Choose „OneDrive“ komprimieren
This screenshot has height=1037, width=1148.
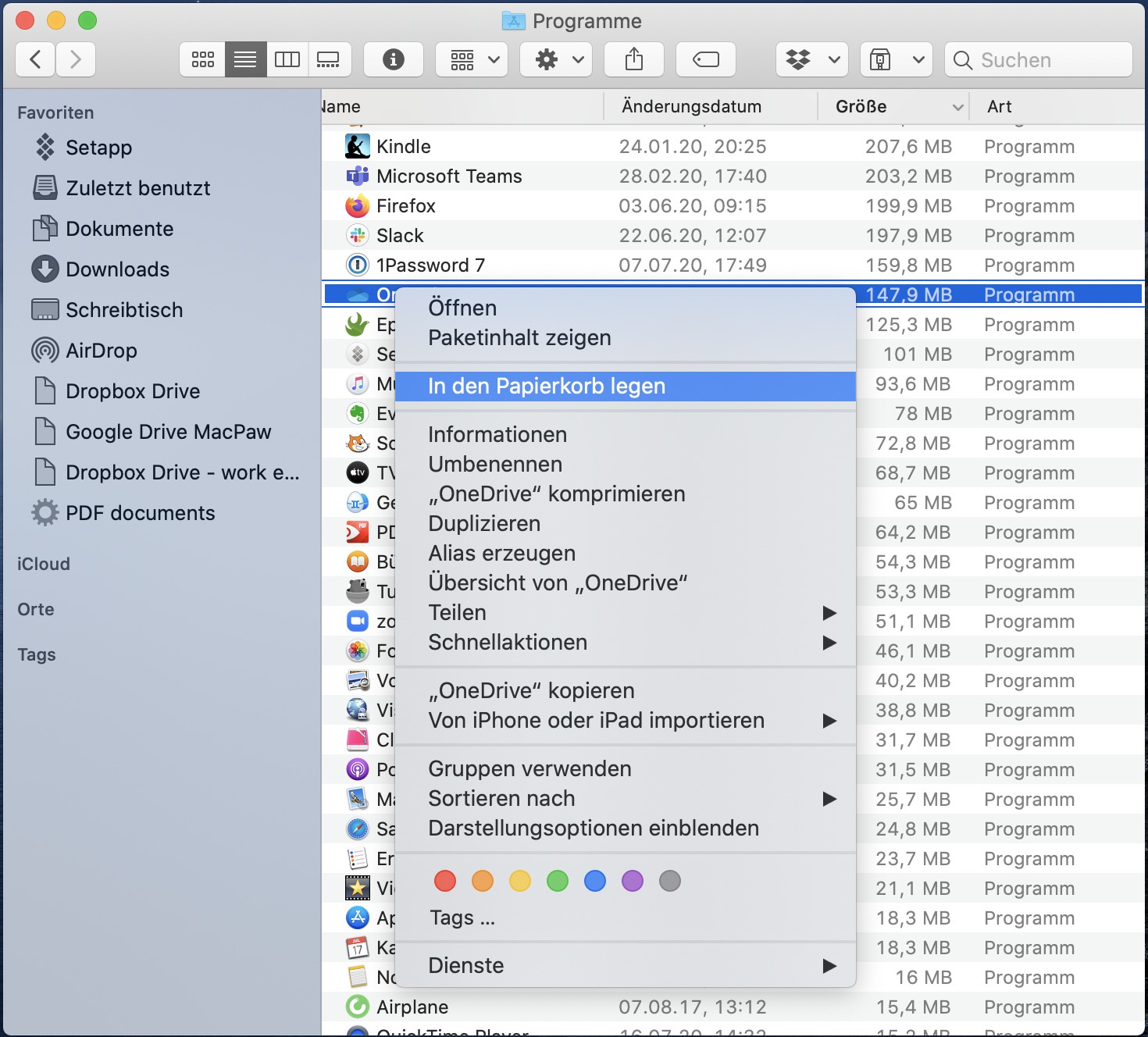[x=626, y=494]
